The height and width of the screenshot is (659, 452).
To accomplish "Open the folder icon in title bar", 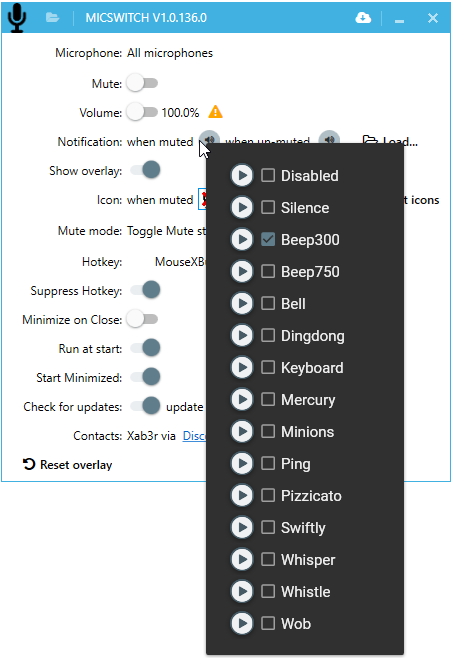I will [52, 18].
